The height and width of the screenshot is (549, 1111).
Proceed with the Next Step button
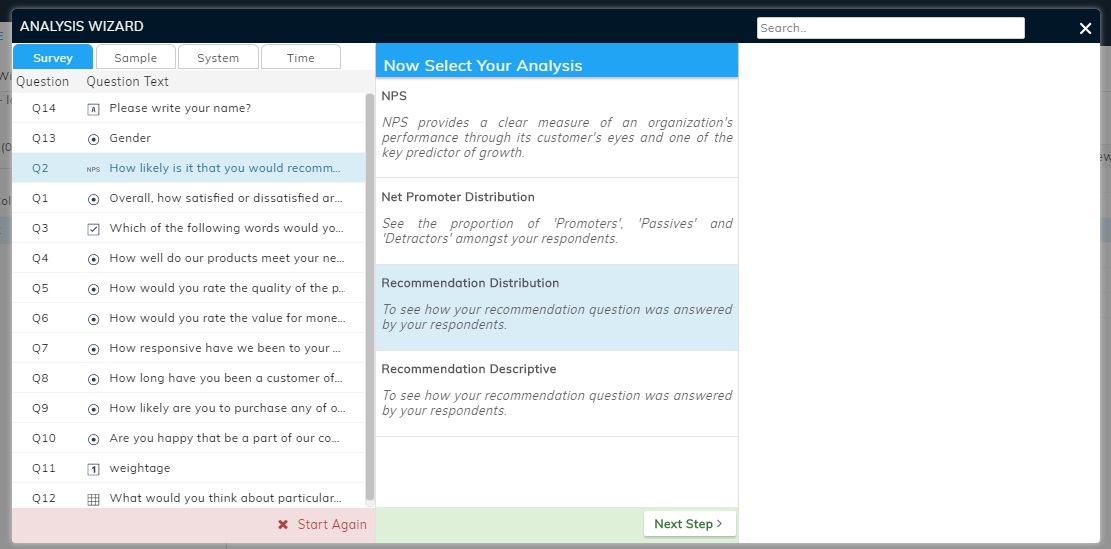pos(689,523)
